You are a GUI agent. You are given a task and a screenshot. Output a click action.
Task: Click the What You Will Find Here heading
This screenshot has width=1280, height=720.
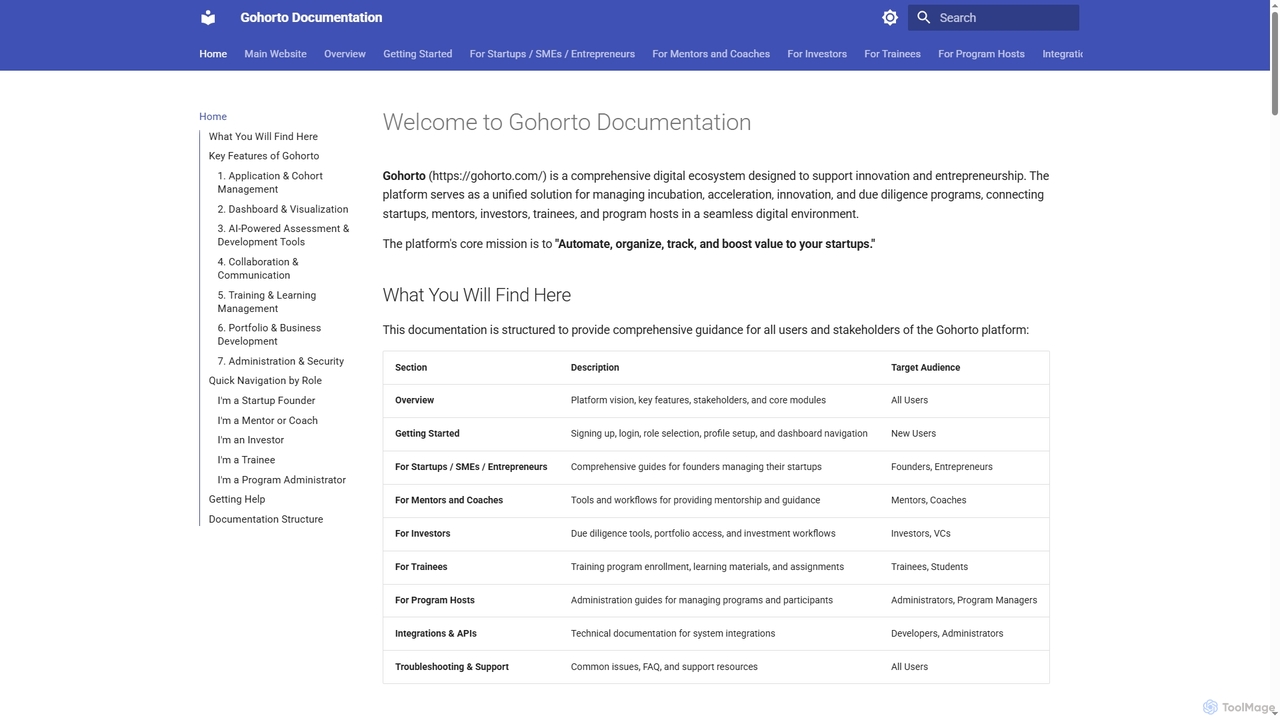point(477,295)
